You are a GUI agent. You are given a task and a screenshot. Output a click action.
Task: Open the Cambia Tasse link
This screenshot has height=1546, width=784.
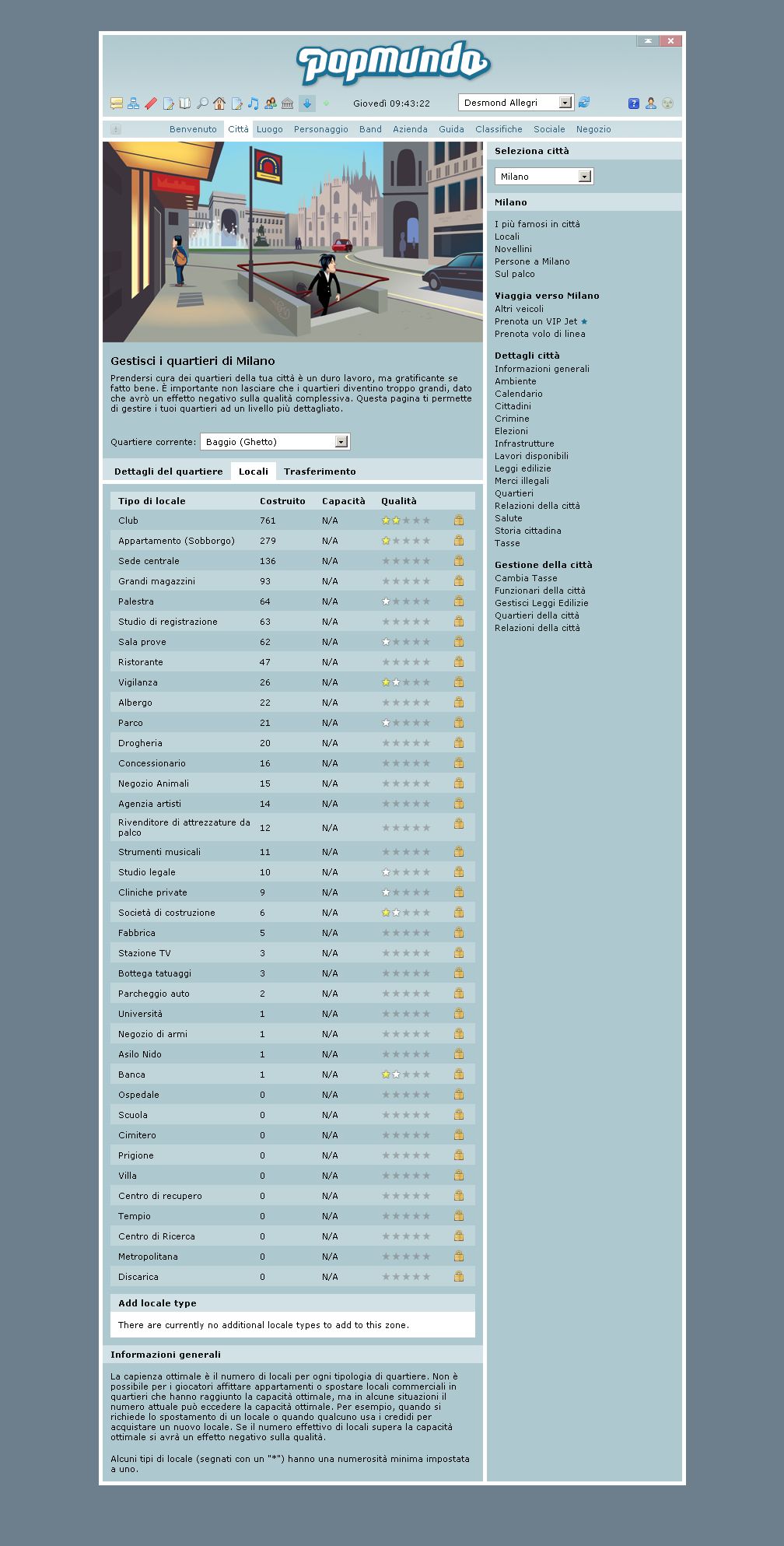[526, 578]
